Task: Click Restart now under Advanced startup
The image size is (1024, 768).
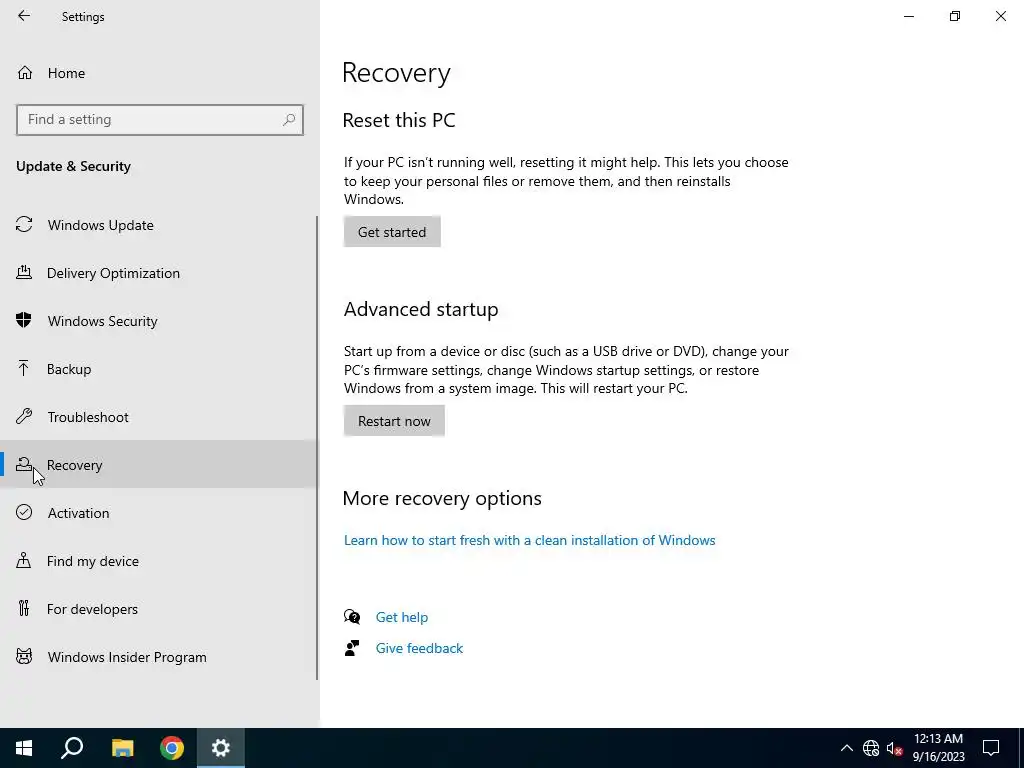Action: click(394, 421)
